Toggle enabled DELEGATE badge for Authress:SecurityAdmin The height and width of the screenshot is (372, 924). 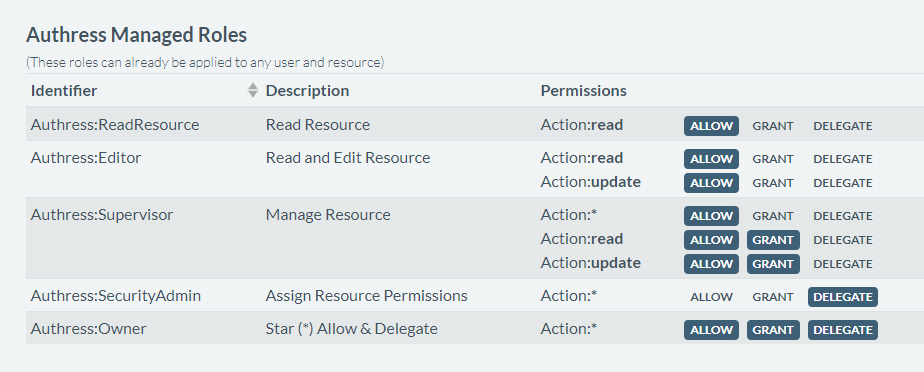(843, 297)
